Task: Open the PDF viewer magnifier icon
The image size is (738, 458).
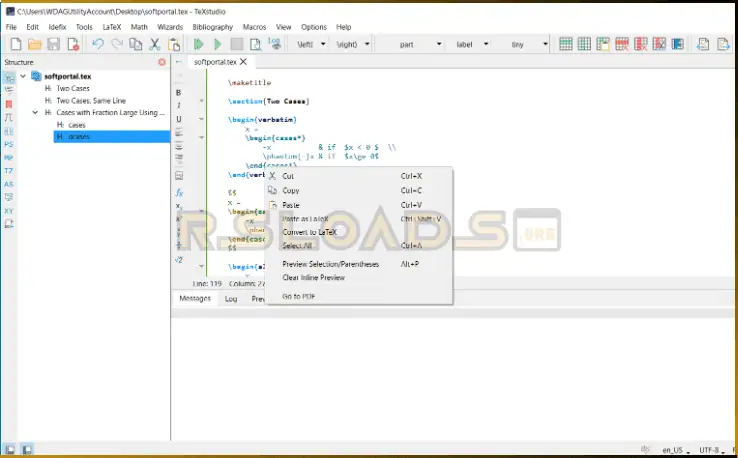Action: pos(256,44)
